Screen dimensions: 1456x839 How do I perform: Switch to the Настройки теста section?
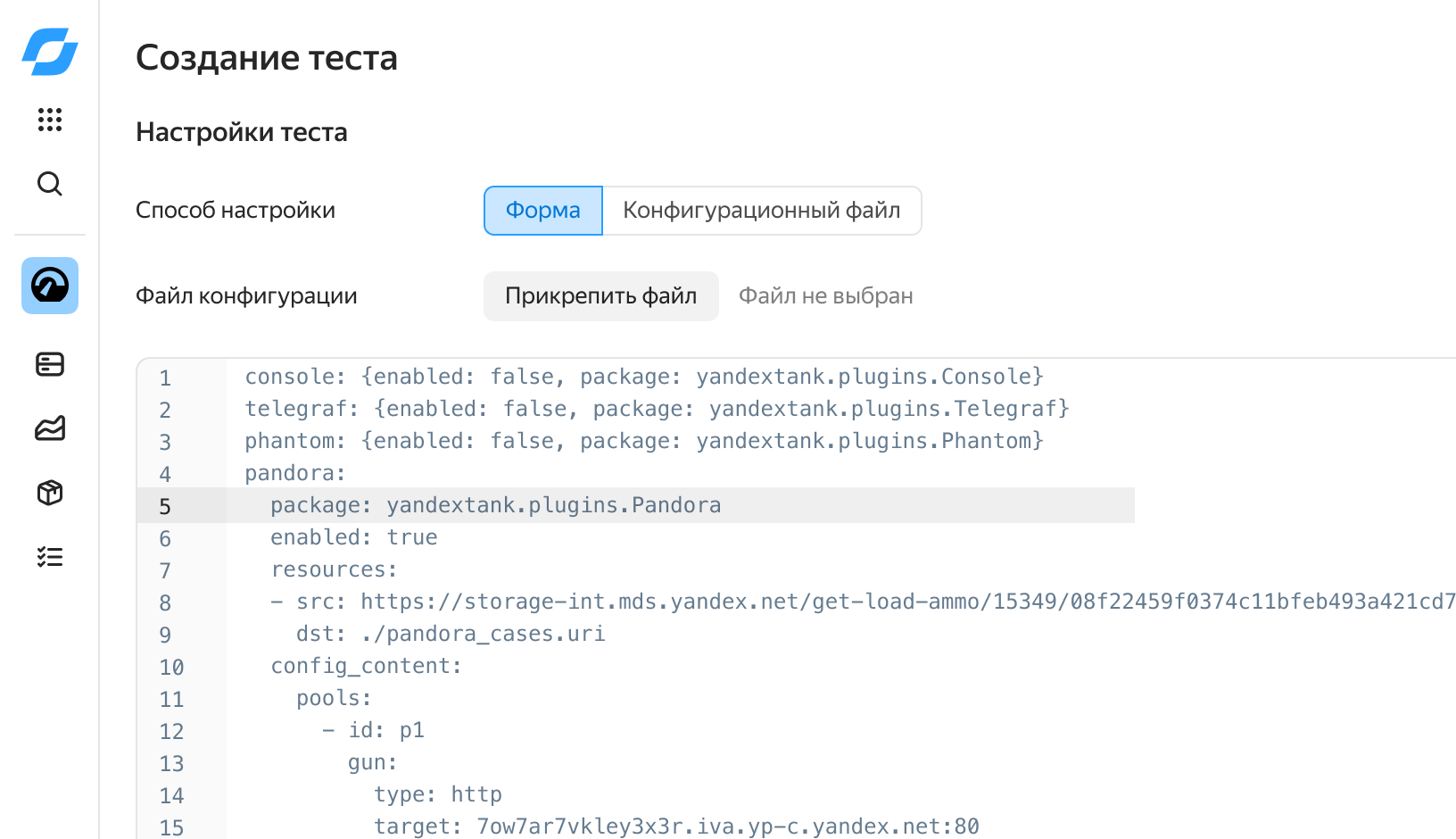click(241, 131)
